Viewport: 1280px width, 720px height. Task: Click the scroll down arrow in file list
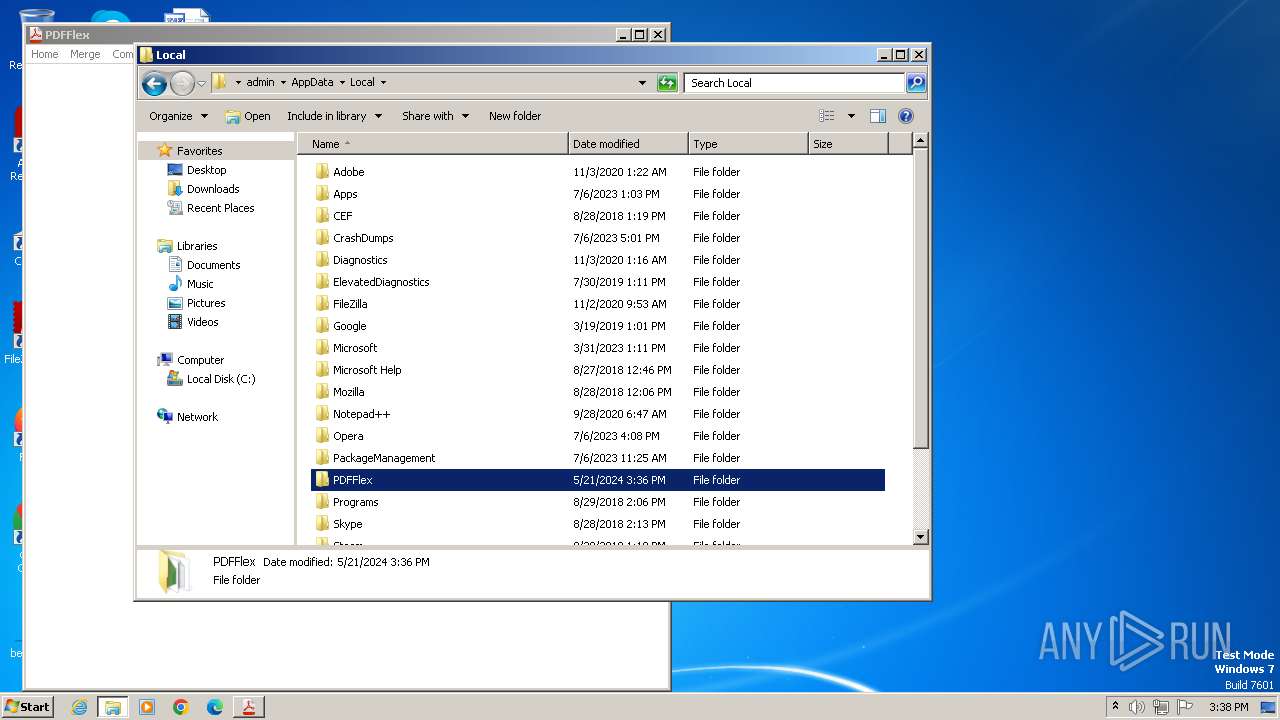921,537
